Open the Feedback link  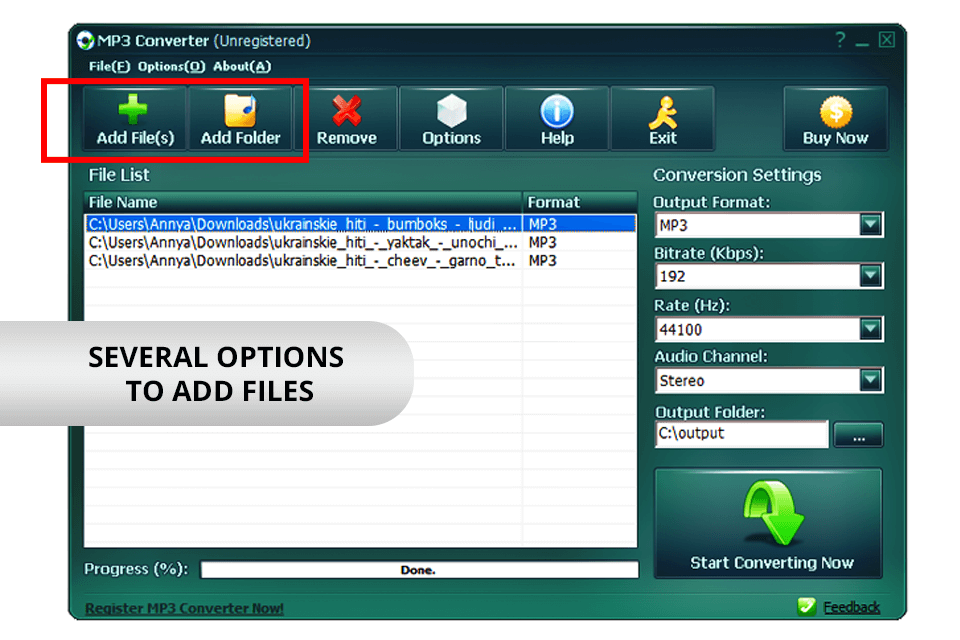(x=851, y=607)
